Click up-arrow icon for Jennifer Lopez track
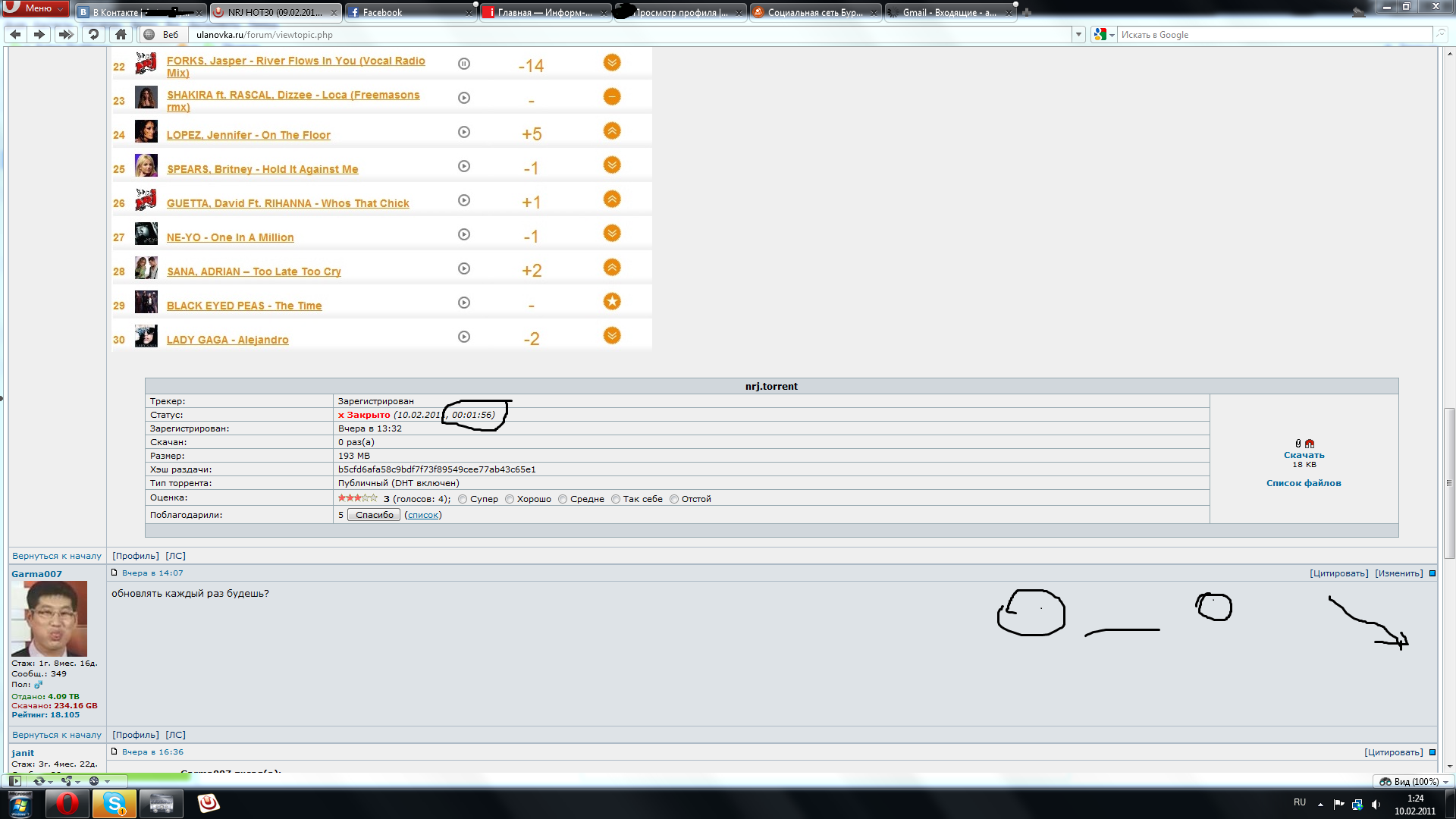1456x819 pixels. coord(612,131)
